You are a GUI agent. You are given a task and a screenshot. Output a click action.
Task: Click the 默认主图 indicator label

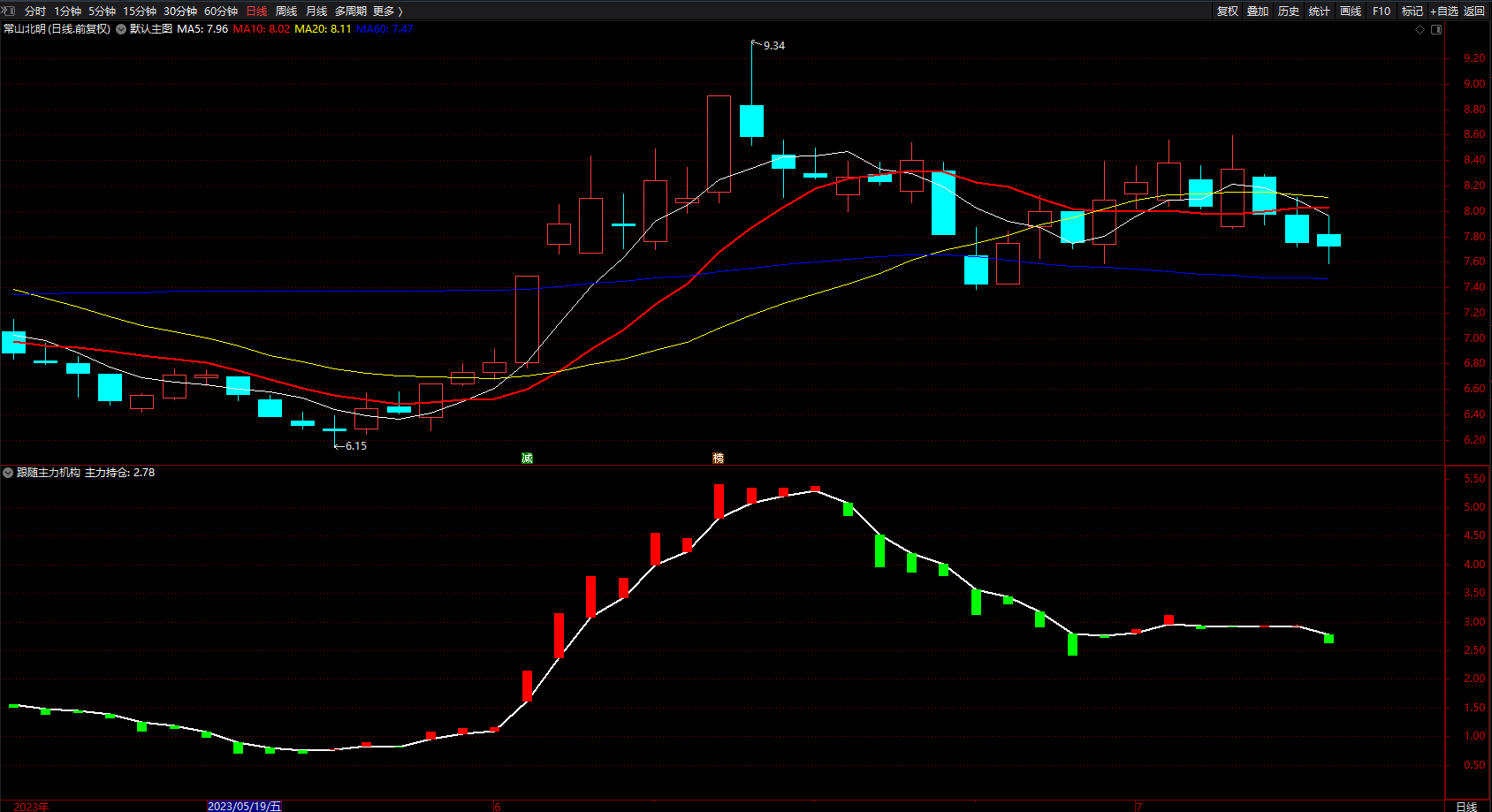click(151, 29)
